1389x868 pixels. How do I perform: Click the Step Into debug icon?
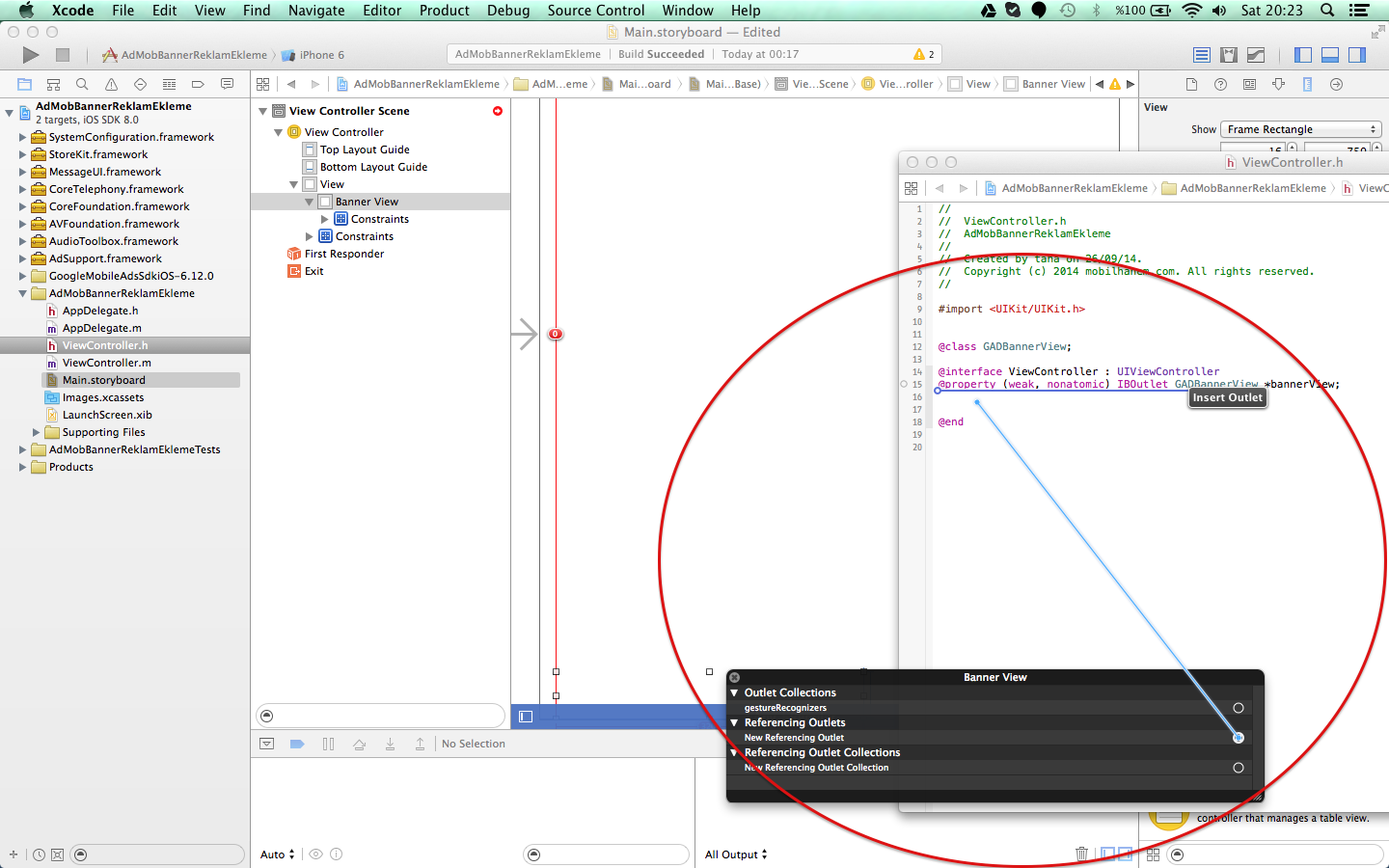tap(390, 744)
